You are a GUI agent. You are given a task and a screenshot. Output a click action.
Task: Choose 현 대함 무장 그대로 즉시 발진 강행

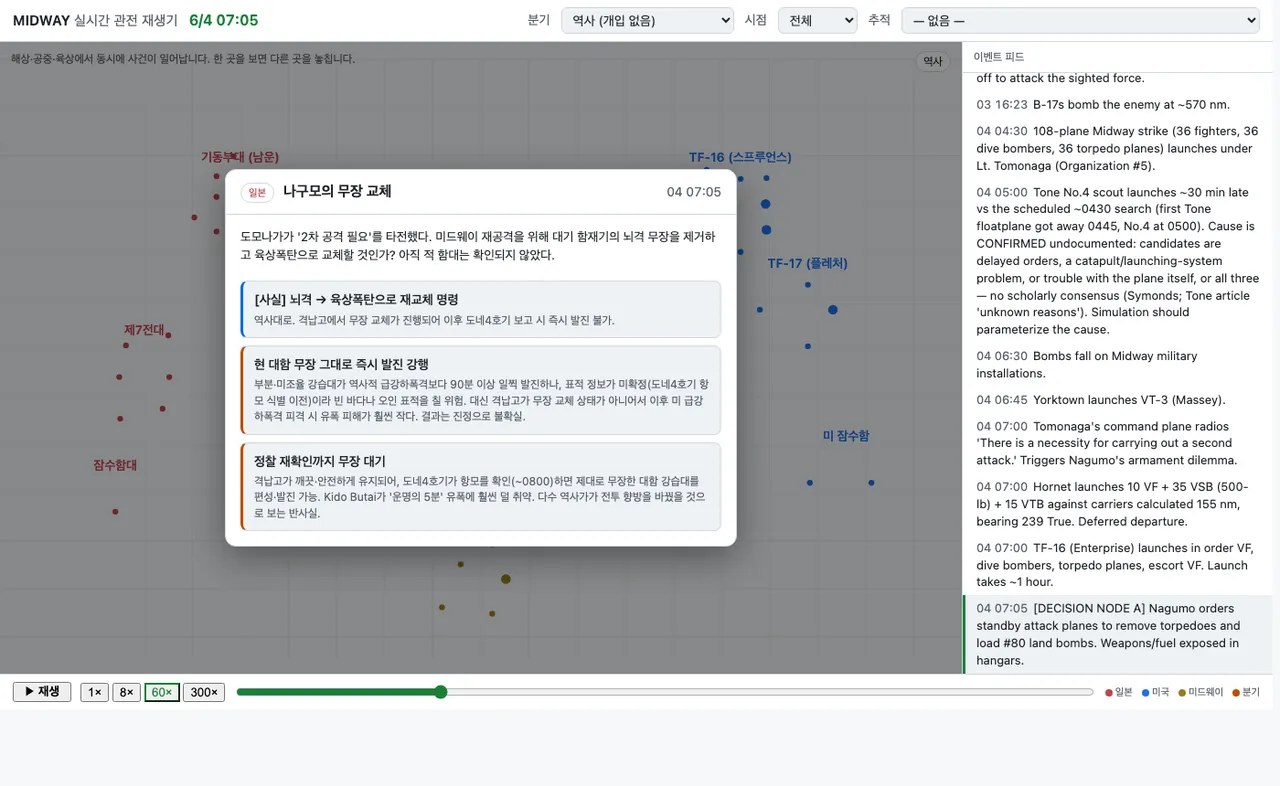coord(481,390)
